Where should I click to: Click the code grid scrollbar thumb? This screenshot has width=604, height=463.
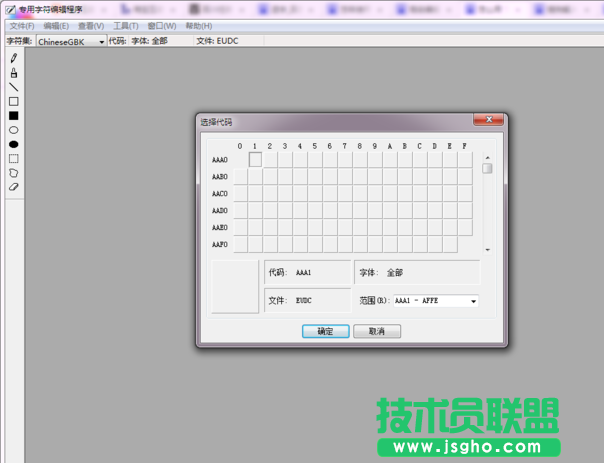tap(487, 168)
